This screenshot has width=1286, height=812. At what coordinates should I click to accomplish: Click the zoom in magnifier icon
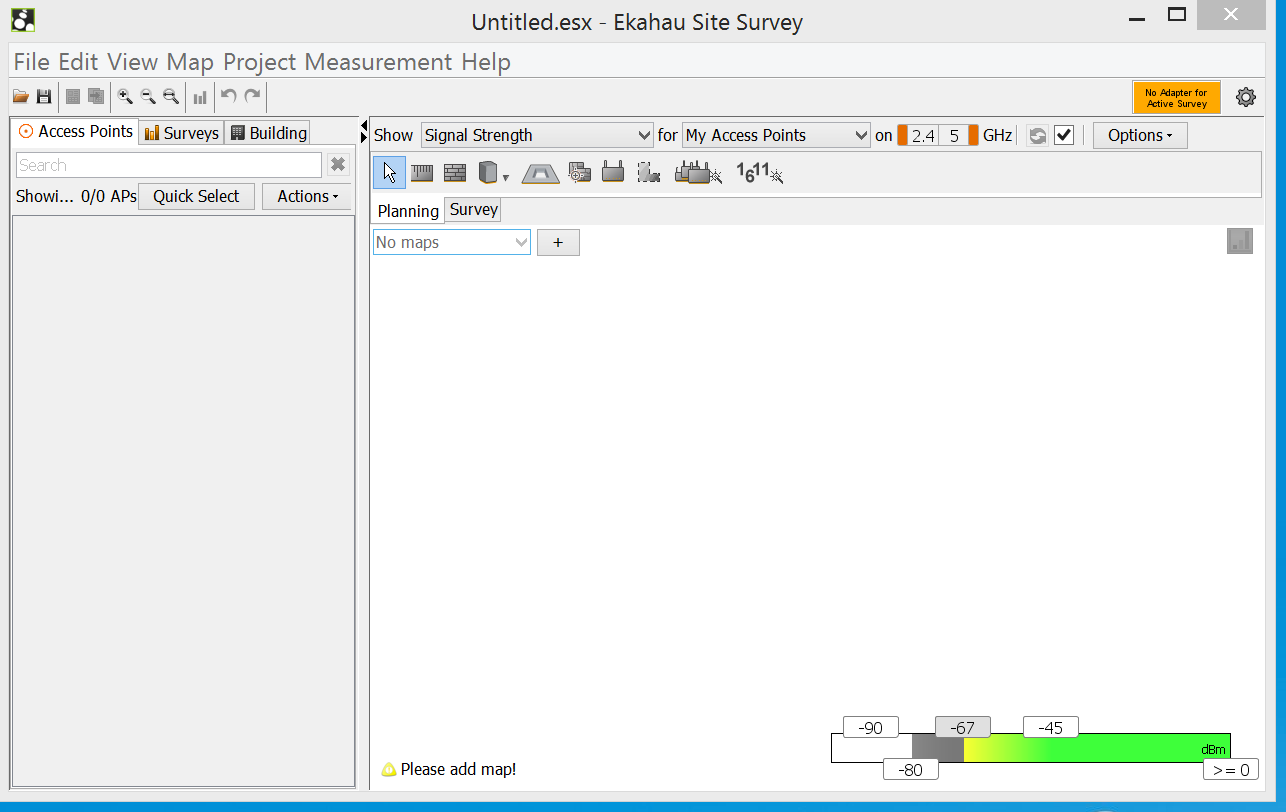coord(125,97)
